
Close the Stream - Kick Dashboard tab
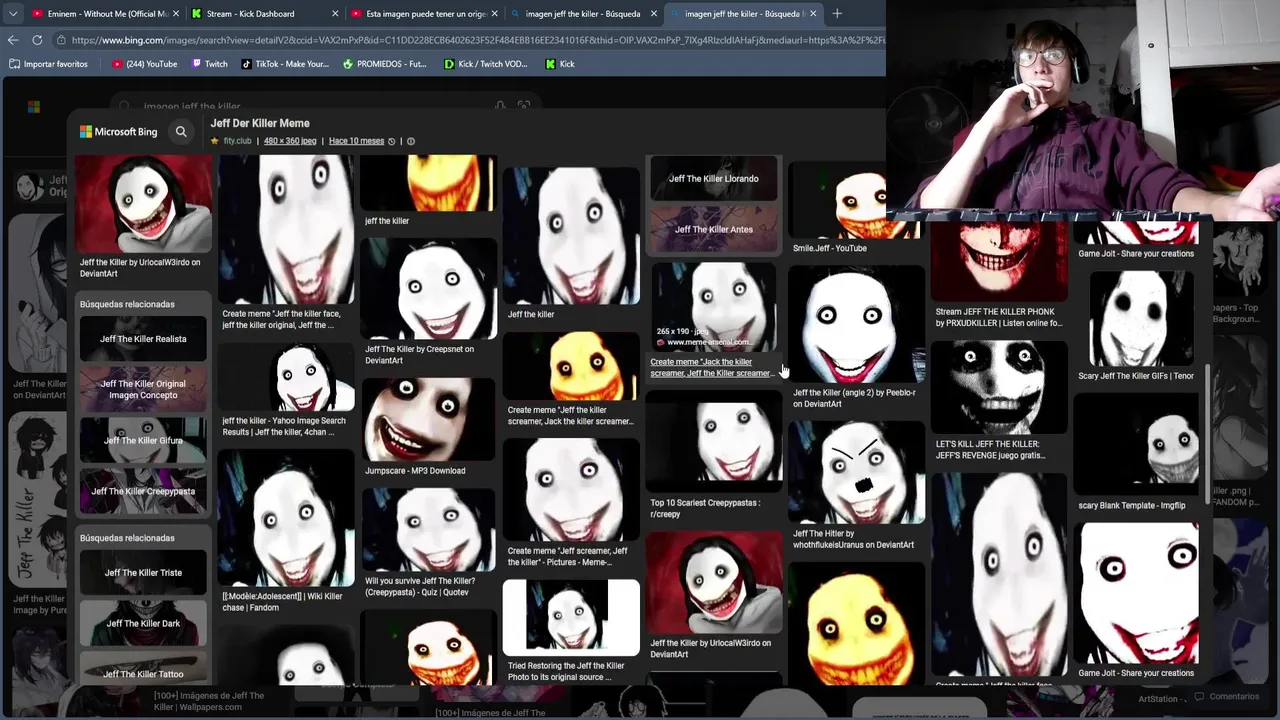click(336, 14)
